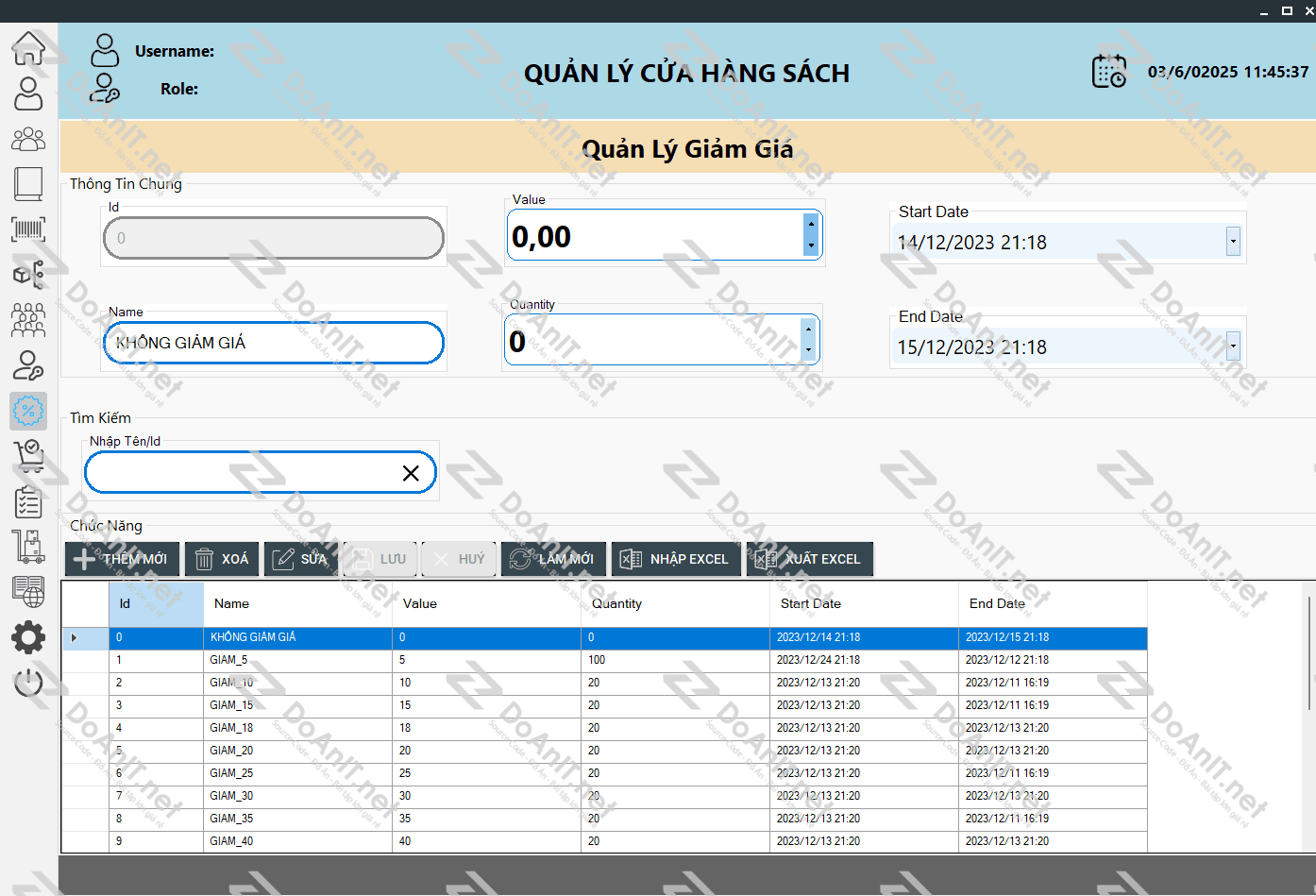The width and height of the screenshot is (1316, 896).
Task: Decrease Quantity using the down arrow
Action: 808,351
